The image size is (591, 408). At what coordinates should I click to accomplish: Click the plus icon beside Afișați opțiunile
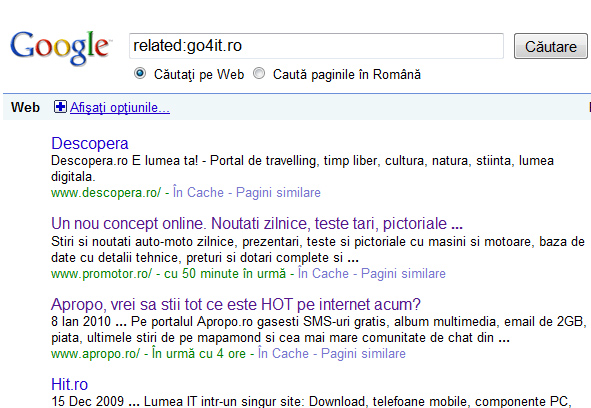[x=60, y=107]
